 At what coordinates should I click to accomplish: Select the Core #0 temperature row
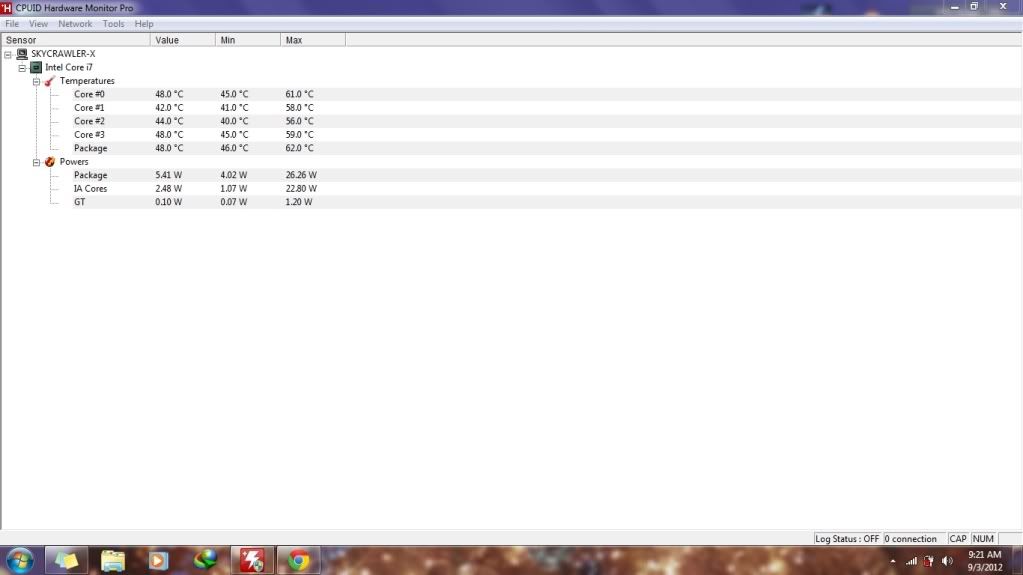(x=89, y=94)
